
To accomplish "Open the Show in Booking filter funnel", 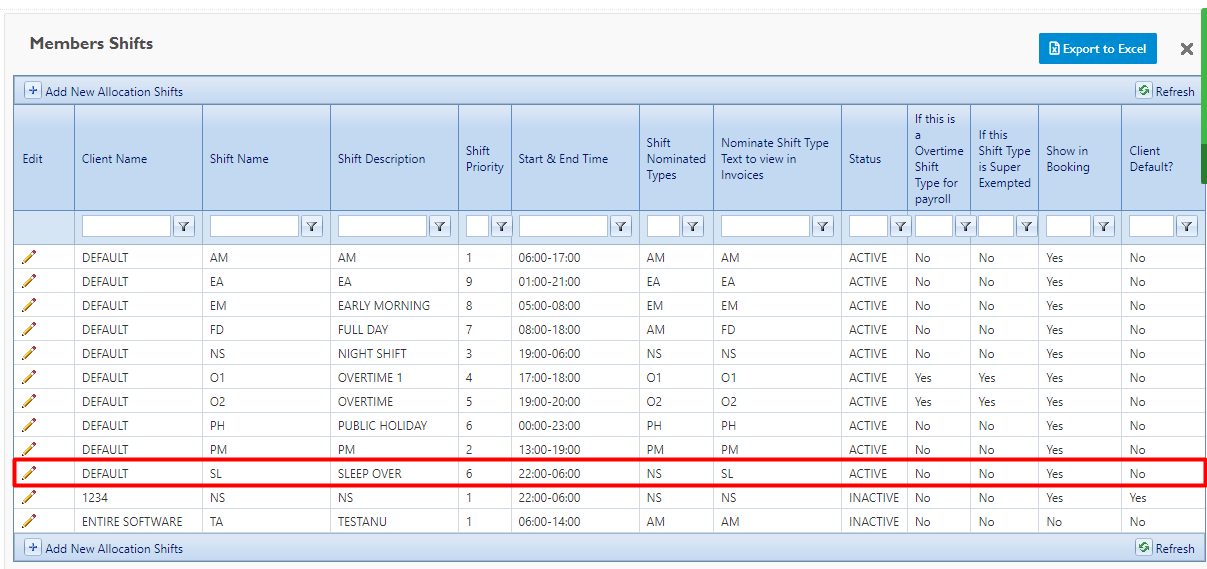I will tap(1103, 227).
